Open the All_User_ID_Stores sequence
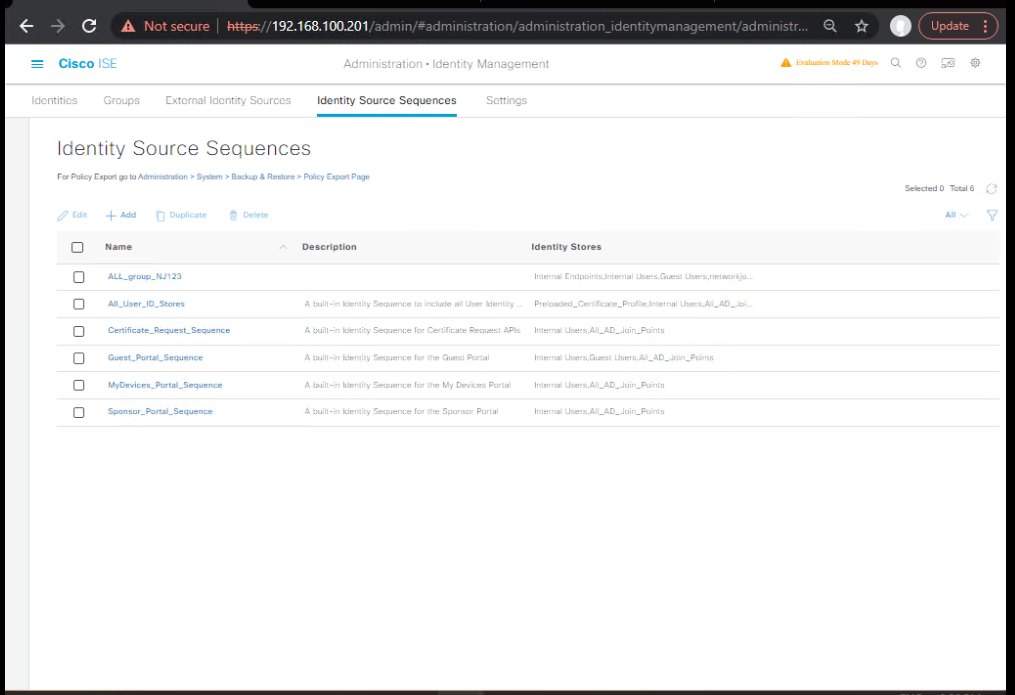 pyautogui.click(x=146, y=303)
